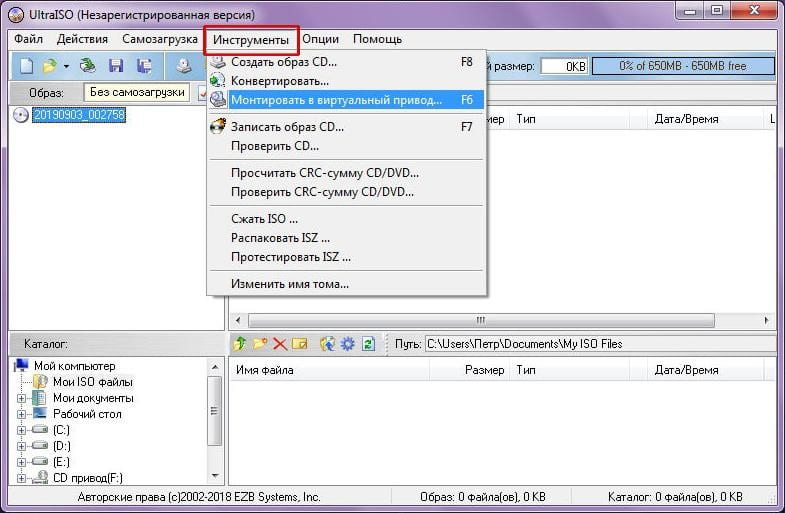
Task: Expand the (D:) drive node
Action: pyautogui.click(x=22, y=446)
